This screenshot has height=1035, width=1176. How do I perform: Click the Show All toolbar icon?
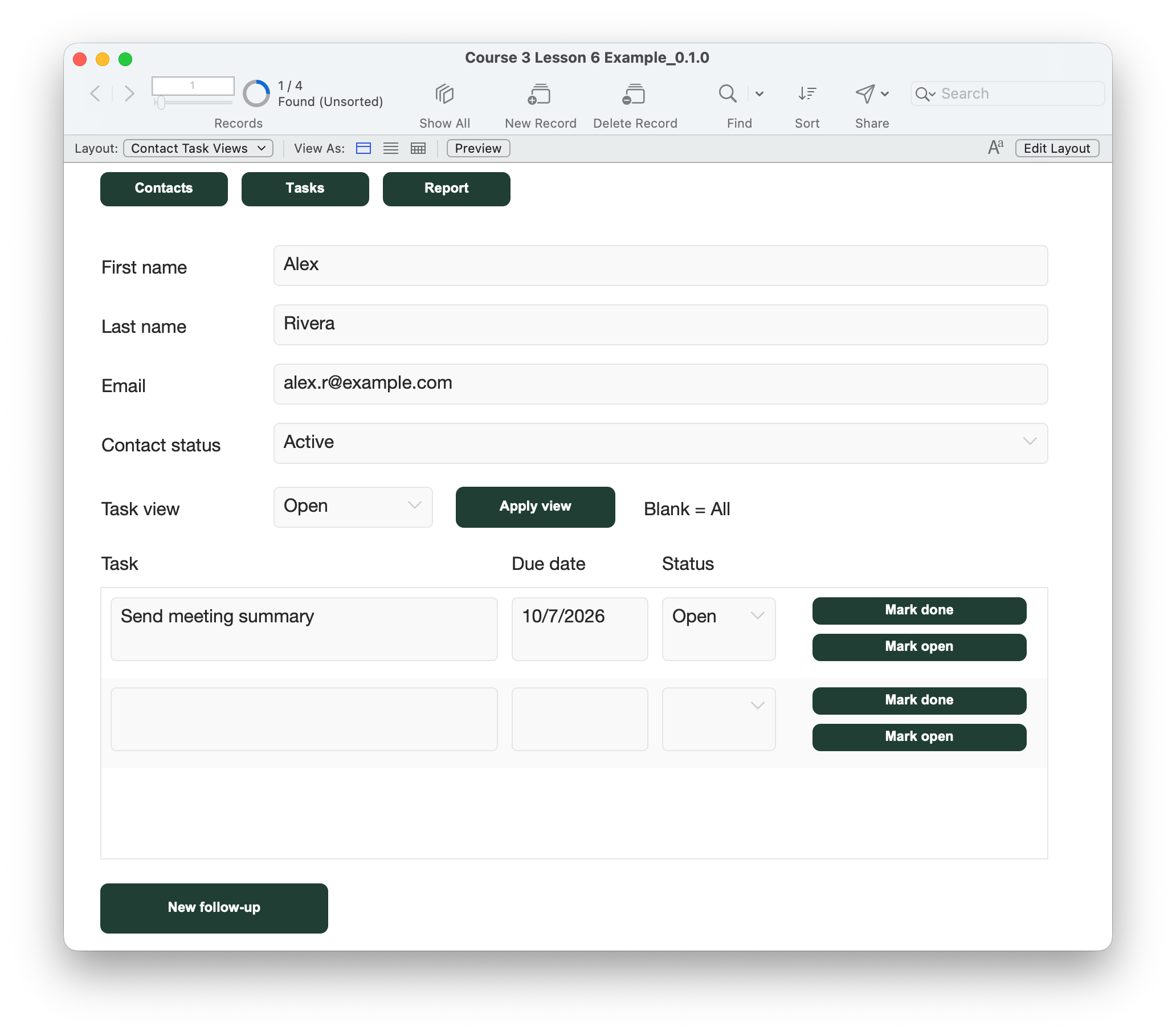tap(444, 94)
